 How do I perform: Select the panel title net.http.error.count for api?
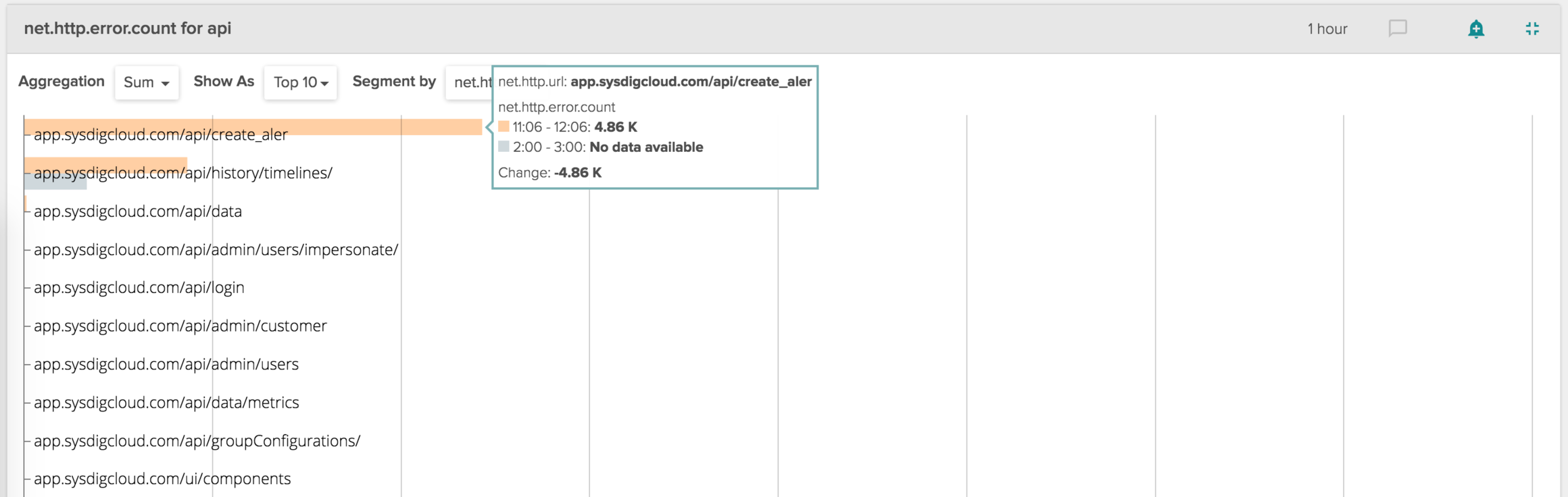pyautogui.click(x=128, y=28)
